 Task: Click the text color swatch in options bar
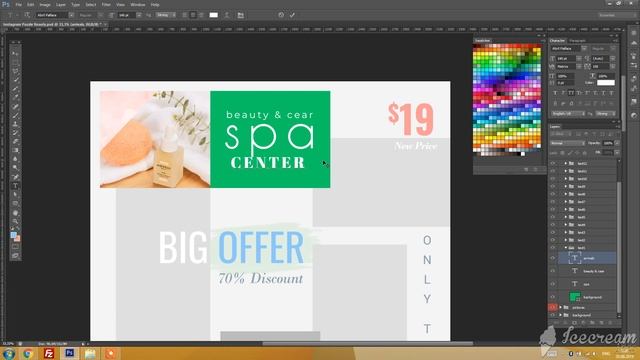[213, 15]
